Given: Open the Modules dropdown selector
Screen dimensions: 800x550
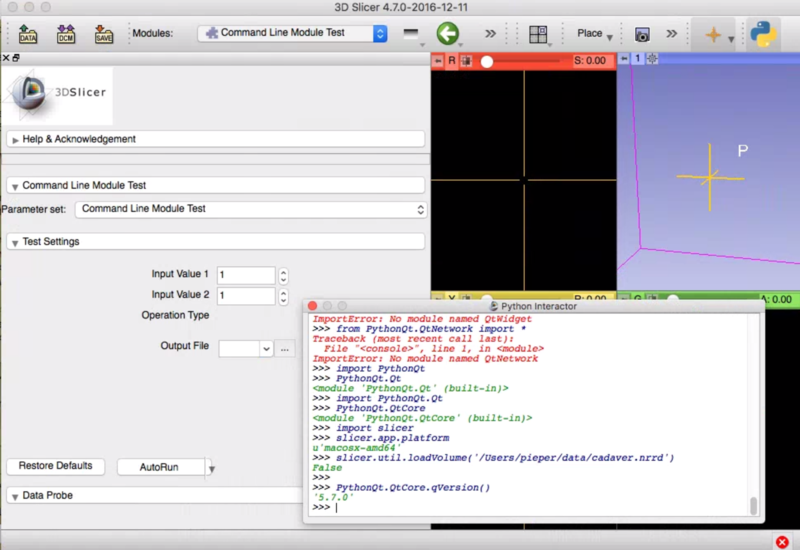Looking at the screenshot, I should pos(292,33).
